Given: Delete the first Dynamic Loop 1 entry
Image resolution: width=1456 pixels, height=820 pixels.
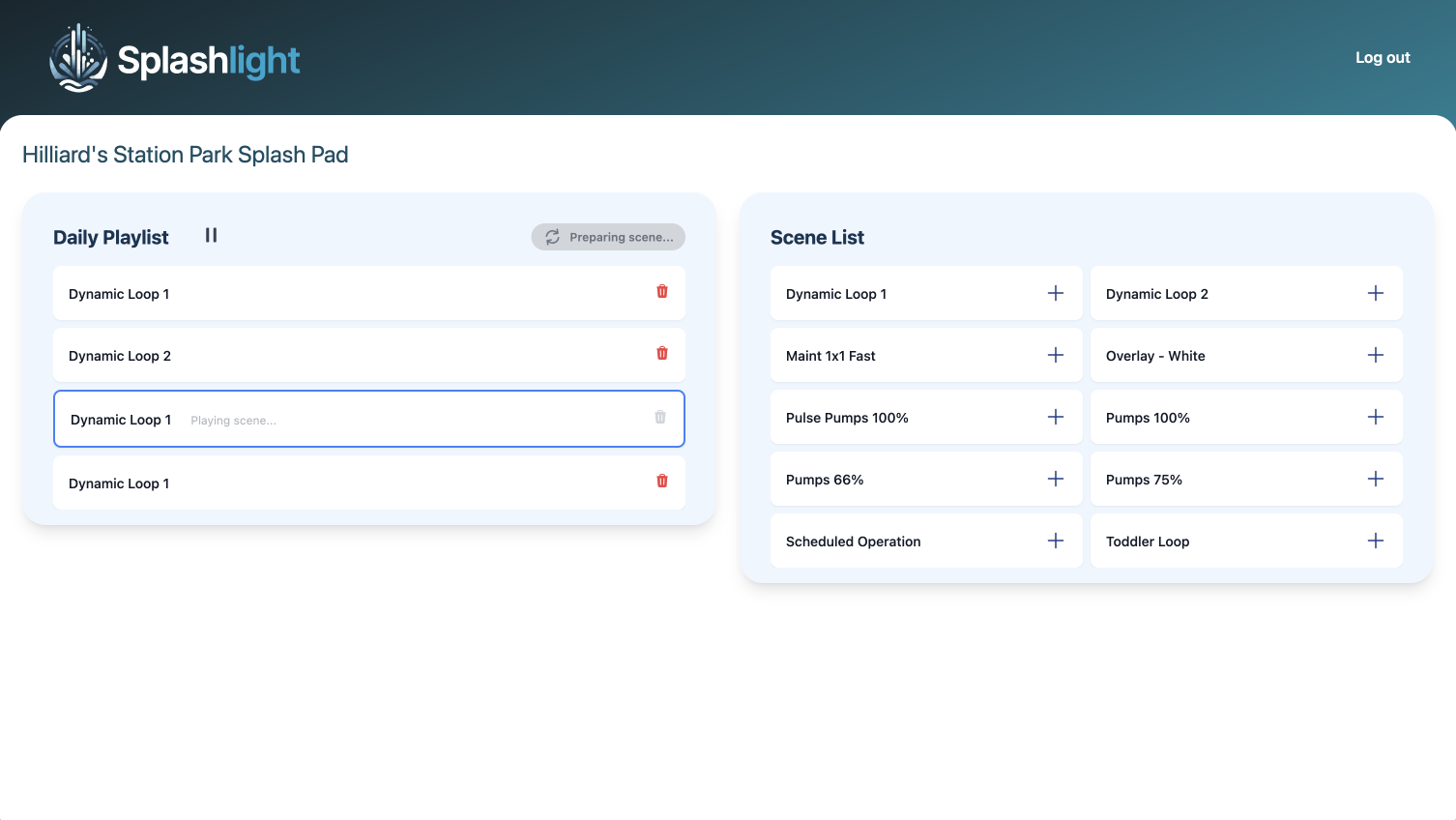Looking at the screenshot, I should 661,291.
